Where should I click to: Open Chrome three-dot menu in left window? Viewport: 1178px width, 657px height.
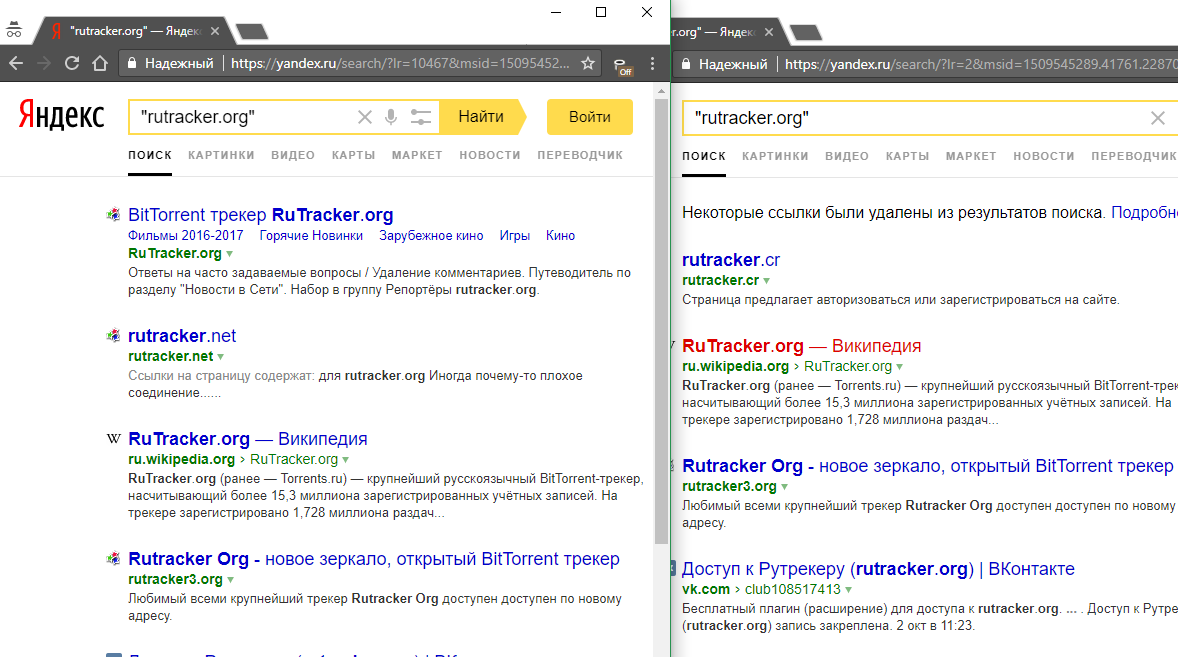652,63
